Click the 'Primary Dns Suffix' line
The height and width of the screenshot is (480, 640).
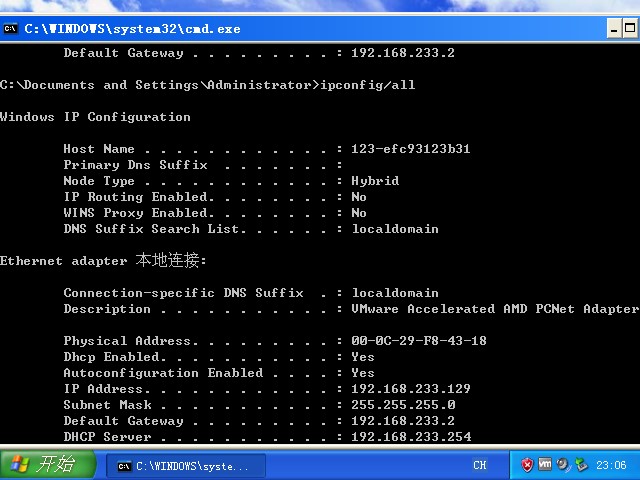[203, 165]
